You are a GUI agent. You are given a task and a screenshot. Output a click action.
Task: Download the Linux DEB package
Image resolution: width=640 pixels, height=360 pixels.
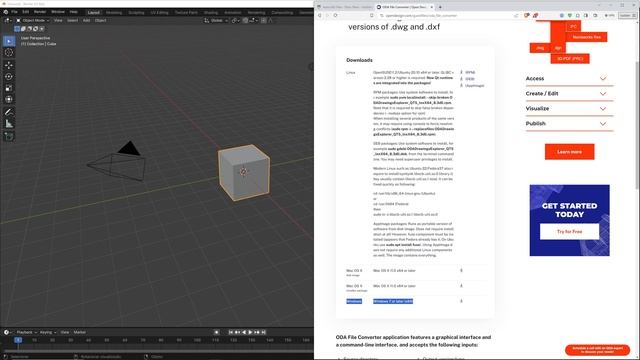pos(467,79)
